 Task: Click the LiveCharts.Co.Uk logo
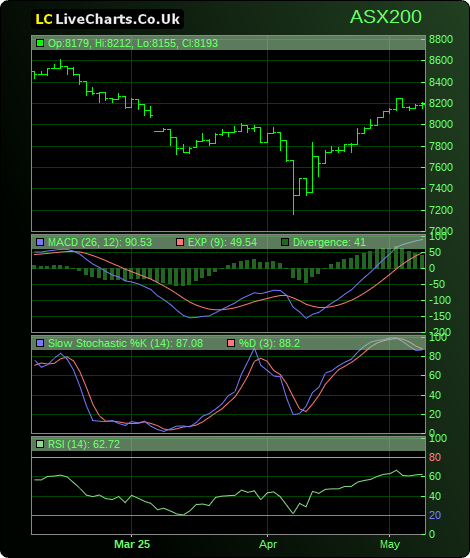[x=107, y=19]
